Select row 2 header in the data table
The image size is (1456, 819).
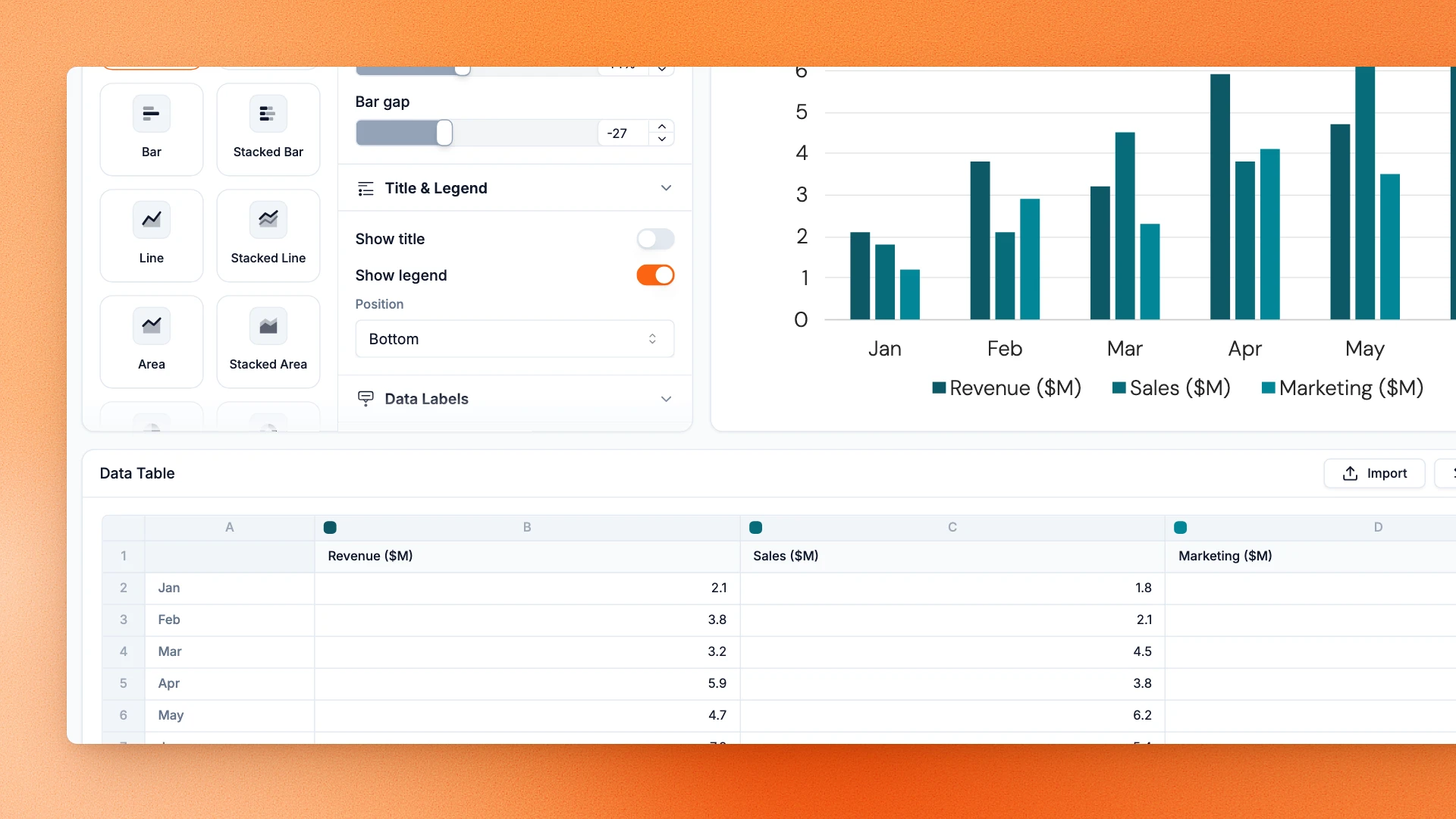coord(124,588)
